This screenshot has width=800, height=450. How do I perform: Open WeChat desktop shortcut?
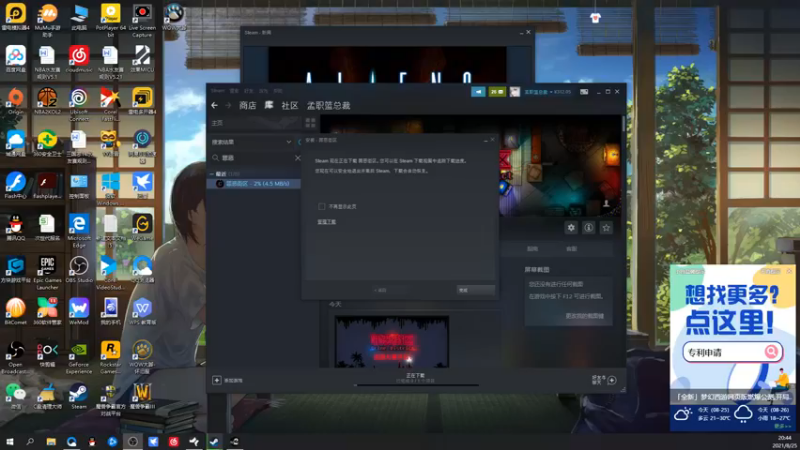(x=16, y=396)
